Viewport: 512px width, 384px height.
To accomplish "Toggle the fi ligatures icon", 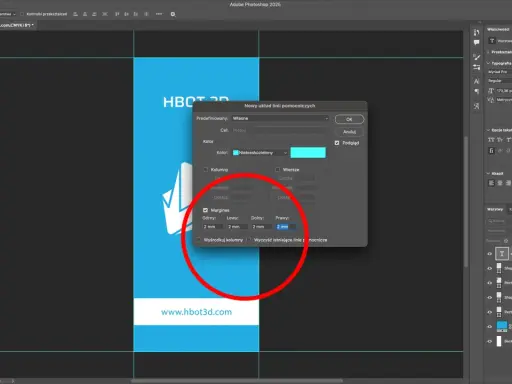I will pyautogui.click(x=491, y=151).
